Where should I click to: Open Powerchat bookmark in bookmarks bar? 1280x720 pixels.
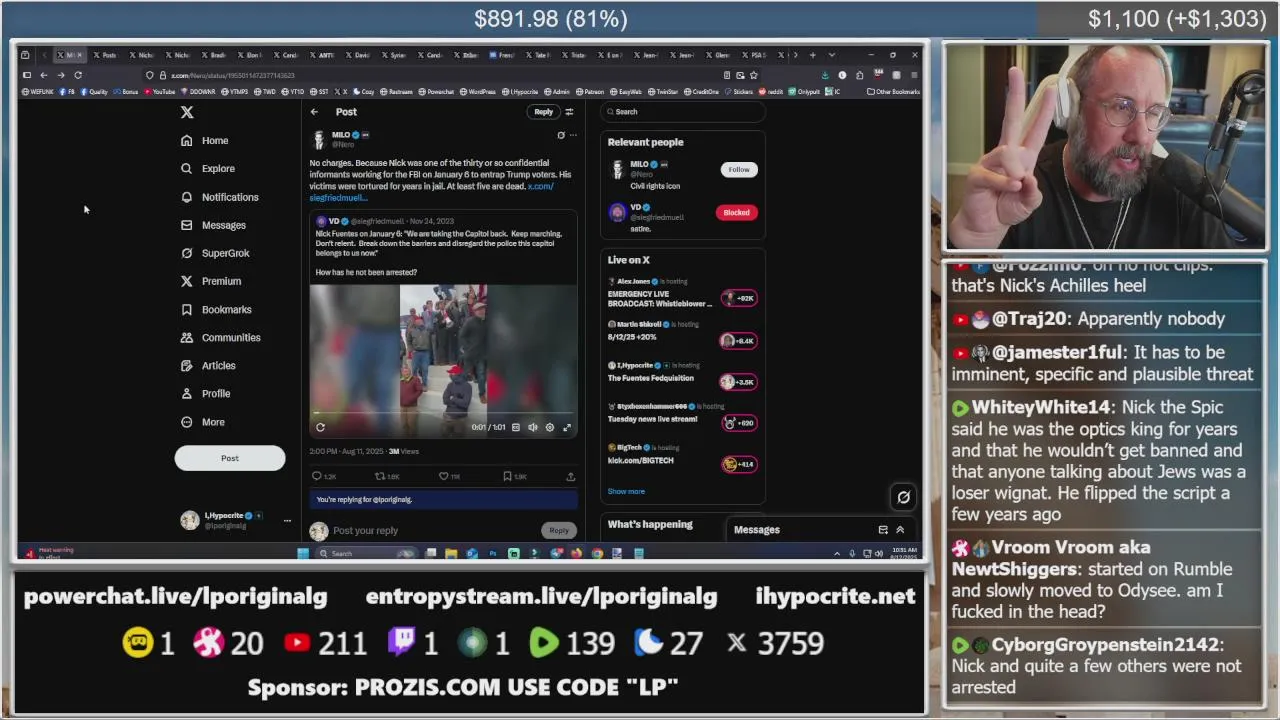pyautogui.click(x=437, y=92)
